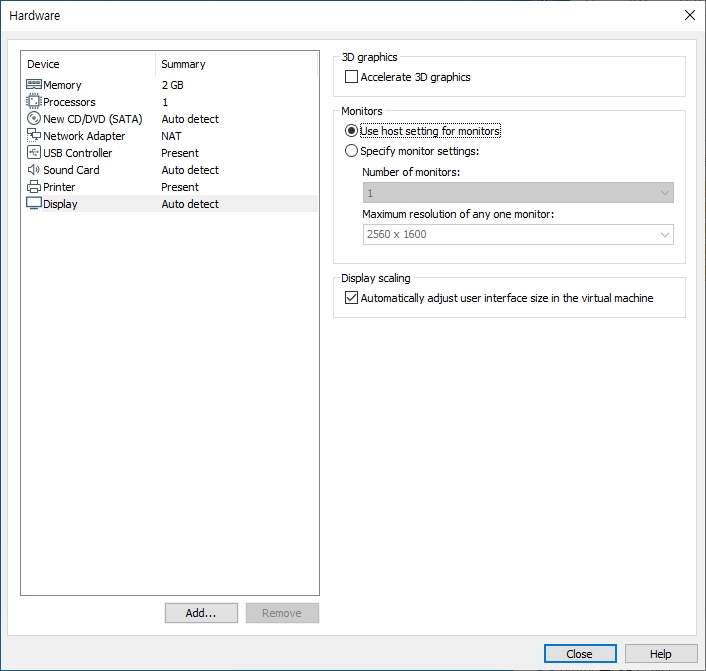Select Specify monitor settings radio button
This screenshot has width=706, height=671.
(x=351, y=150)
